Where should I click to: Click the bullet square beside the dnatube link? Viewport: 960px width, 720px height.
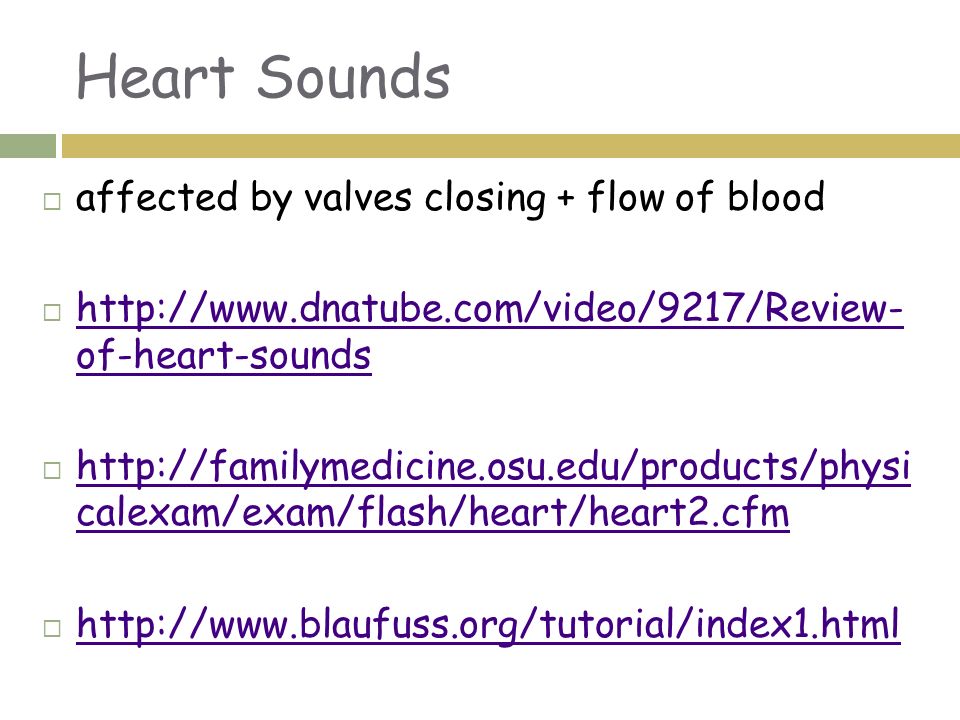coord(52,312)
